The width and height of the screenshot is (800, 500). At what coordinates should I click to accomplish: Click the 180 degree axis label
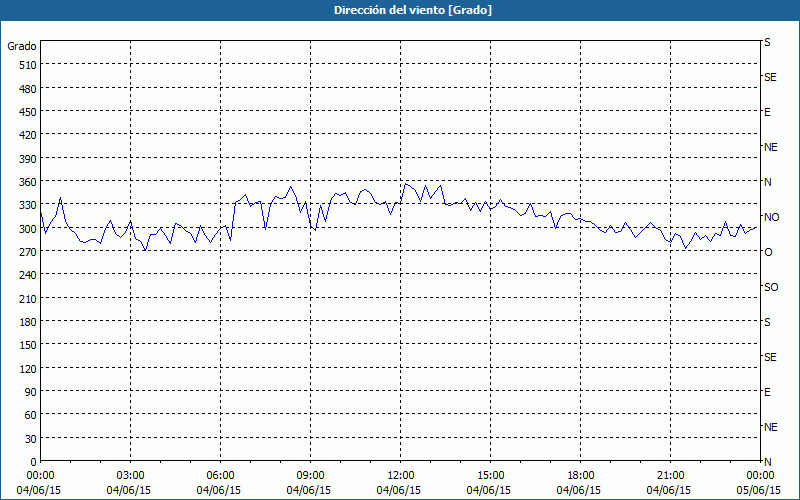(x=29, y=322)
